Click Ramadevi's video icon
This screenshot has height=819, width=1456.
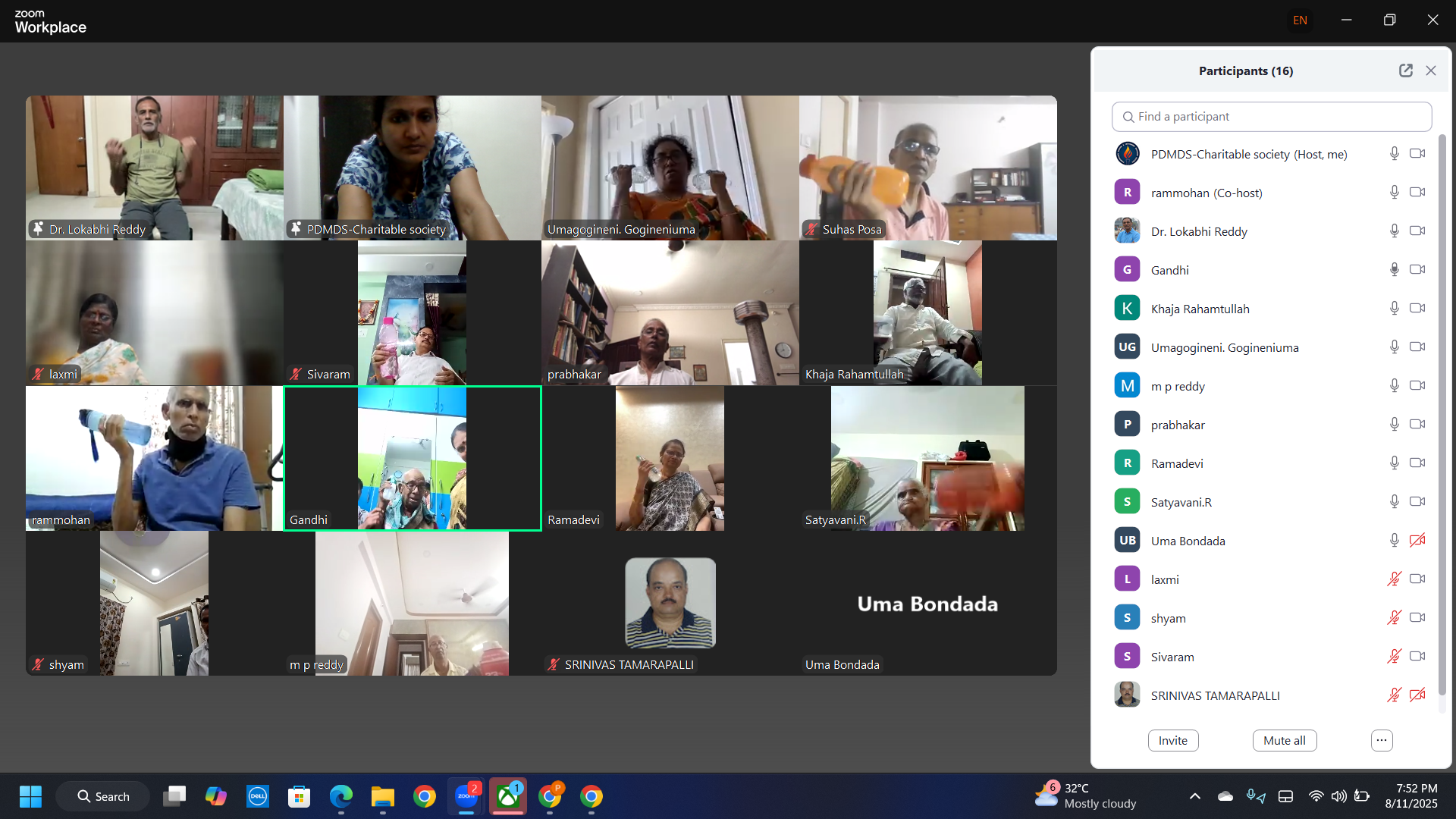click(x=1417, y=463)
